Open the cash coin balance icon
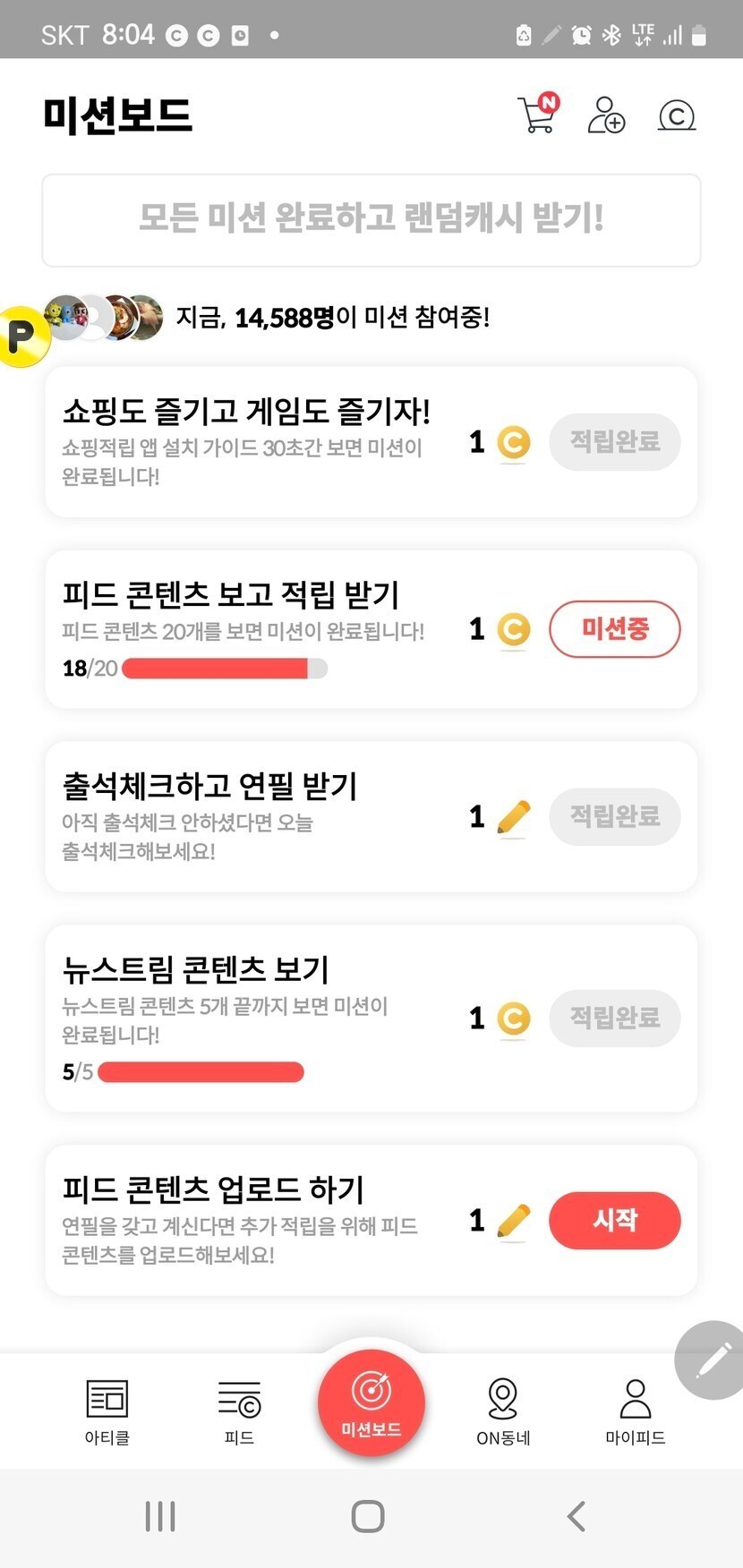 pyautogui.click(x=677, y=115)
